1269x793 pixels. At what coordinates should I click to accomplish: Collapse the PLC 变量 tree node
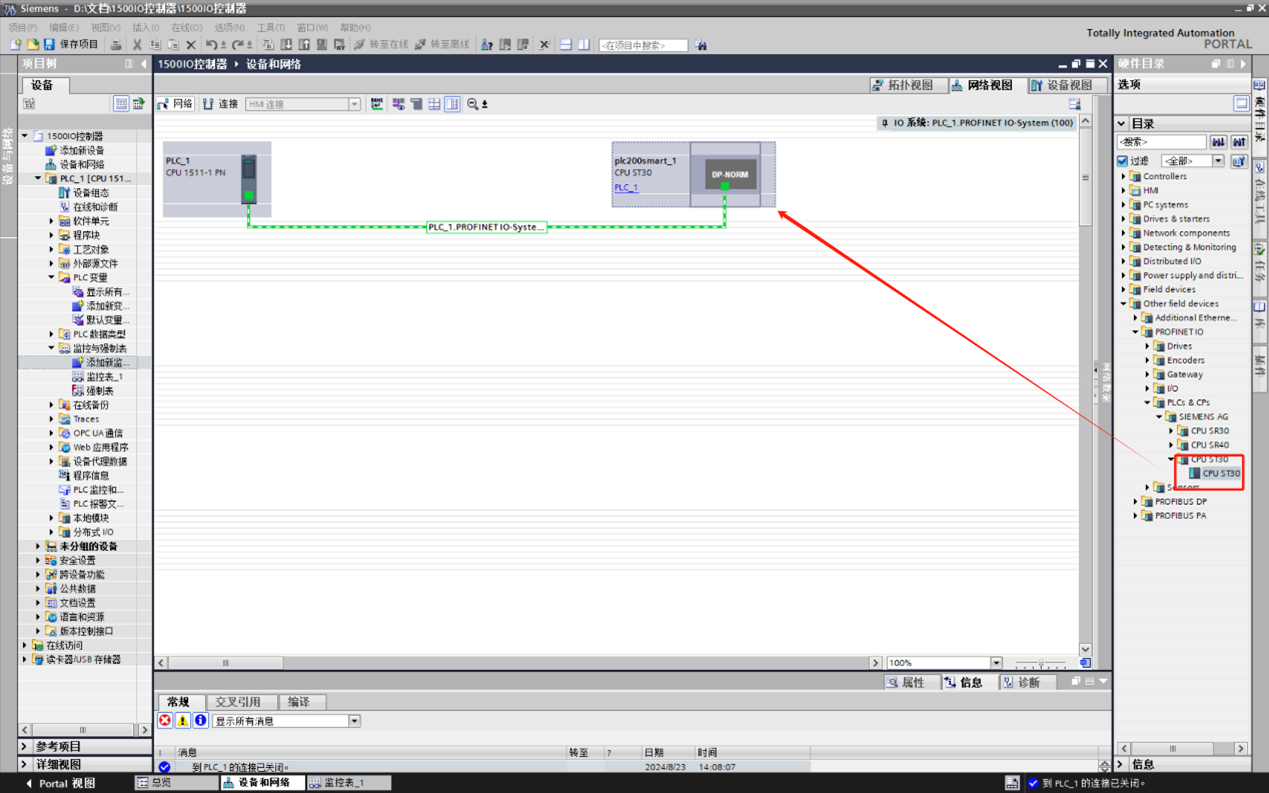[52, 278]
